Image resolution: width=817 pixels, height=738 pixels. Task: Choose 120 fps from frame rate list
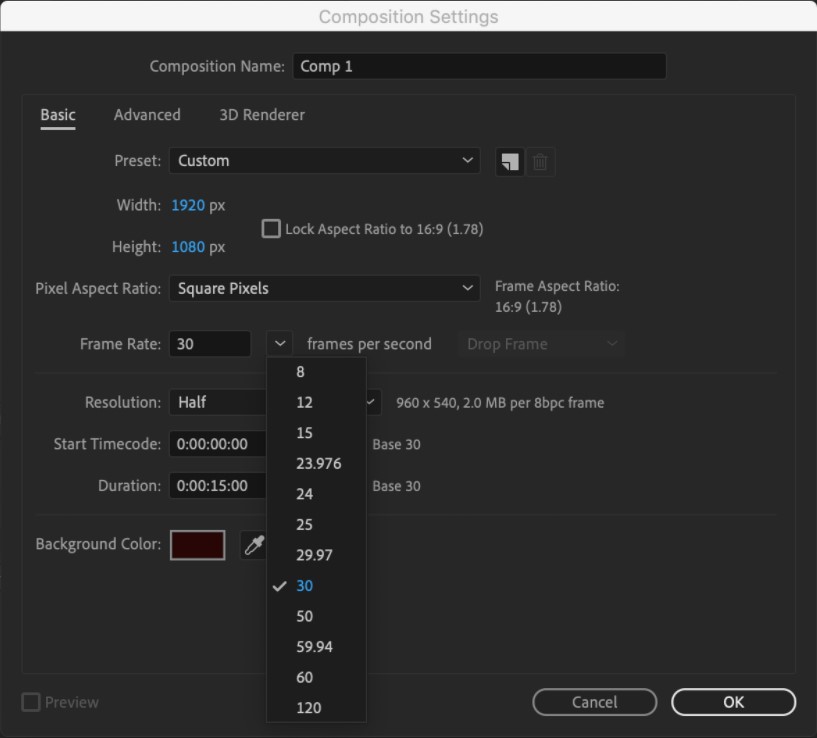click(316, 708)
